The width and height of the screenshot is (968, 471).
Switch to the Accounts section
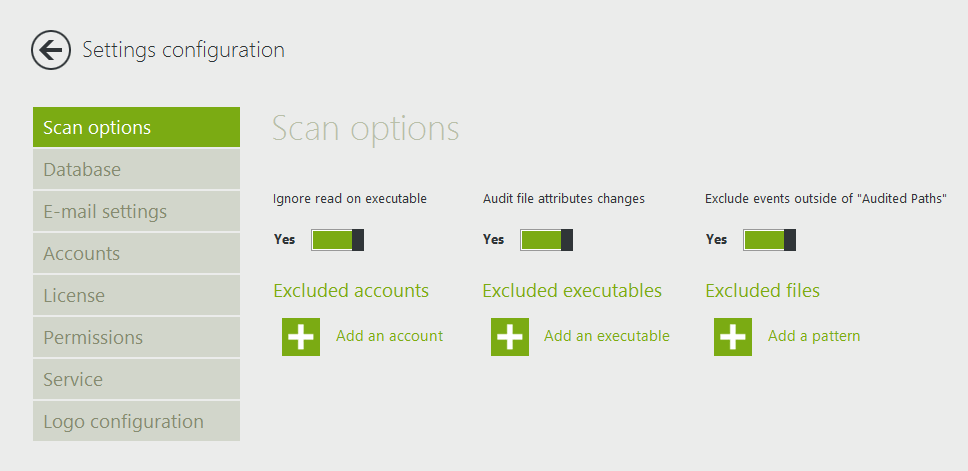[x=136, y=254]
